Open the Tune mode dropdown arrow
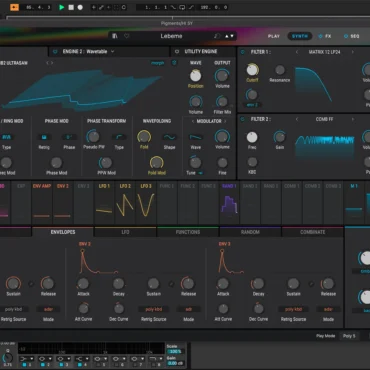The image size is (370, 370). (x=201, y=173)
